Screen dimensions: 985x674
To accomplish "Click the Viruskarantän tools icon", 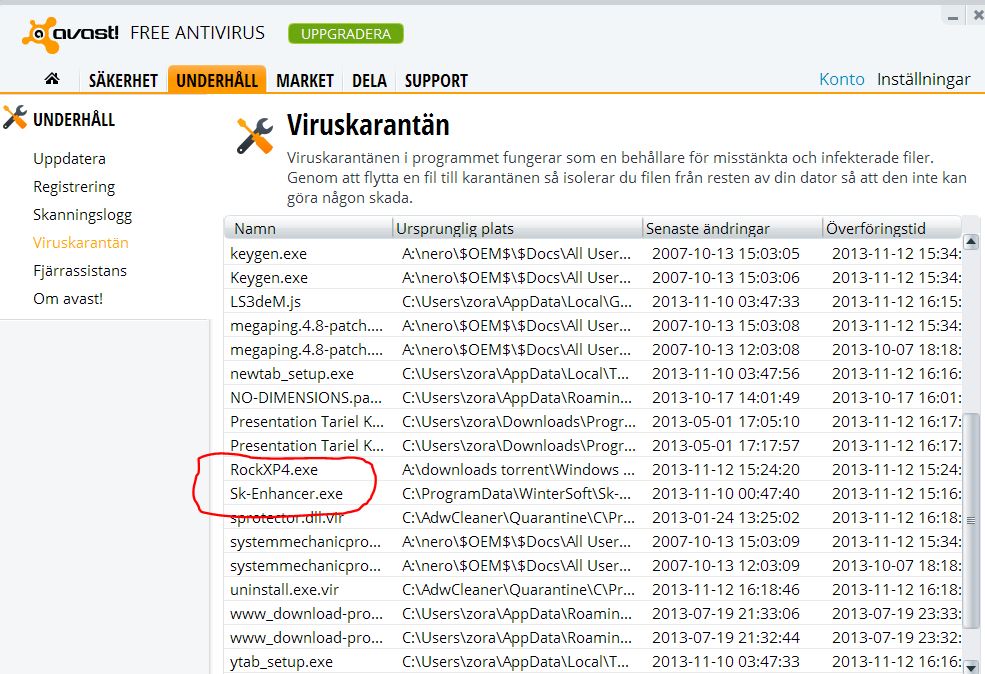I will point(254,136).
